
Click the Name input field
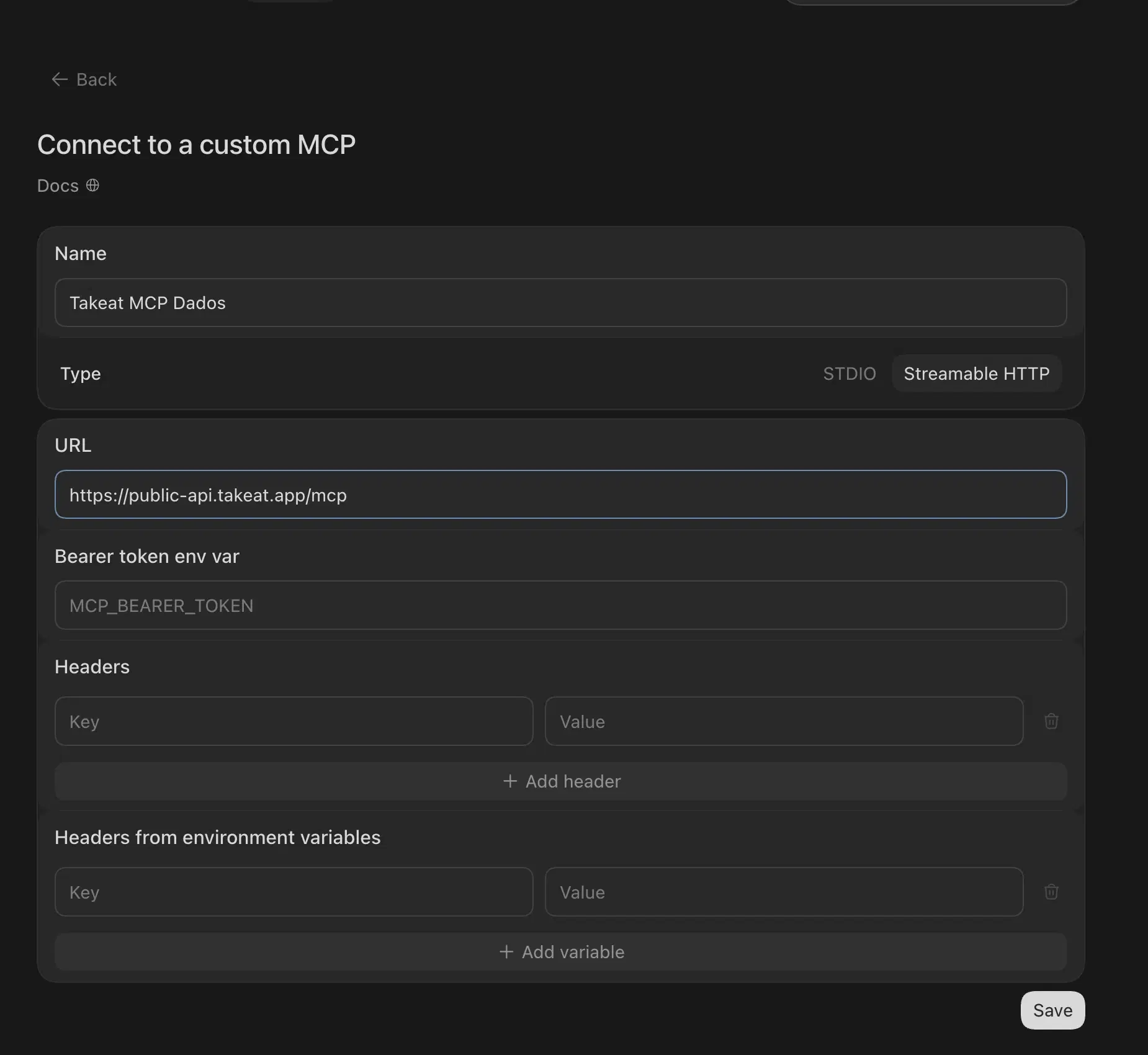(x=560, y=302)
